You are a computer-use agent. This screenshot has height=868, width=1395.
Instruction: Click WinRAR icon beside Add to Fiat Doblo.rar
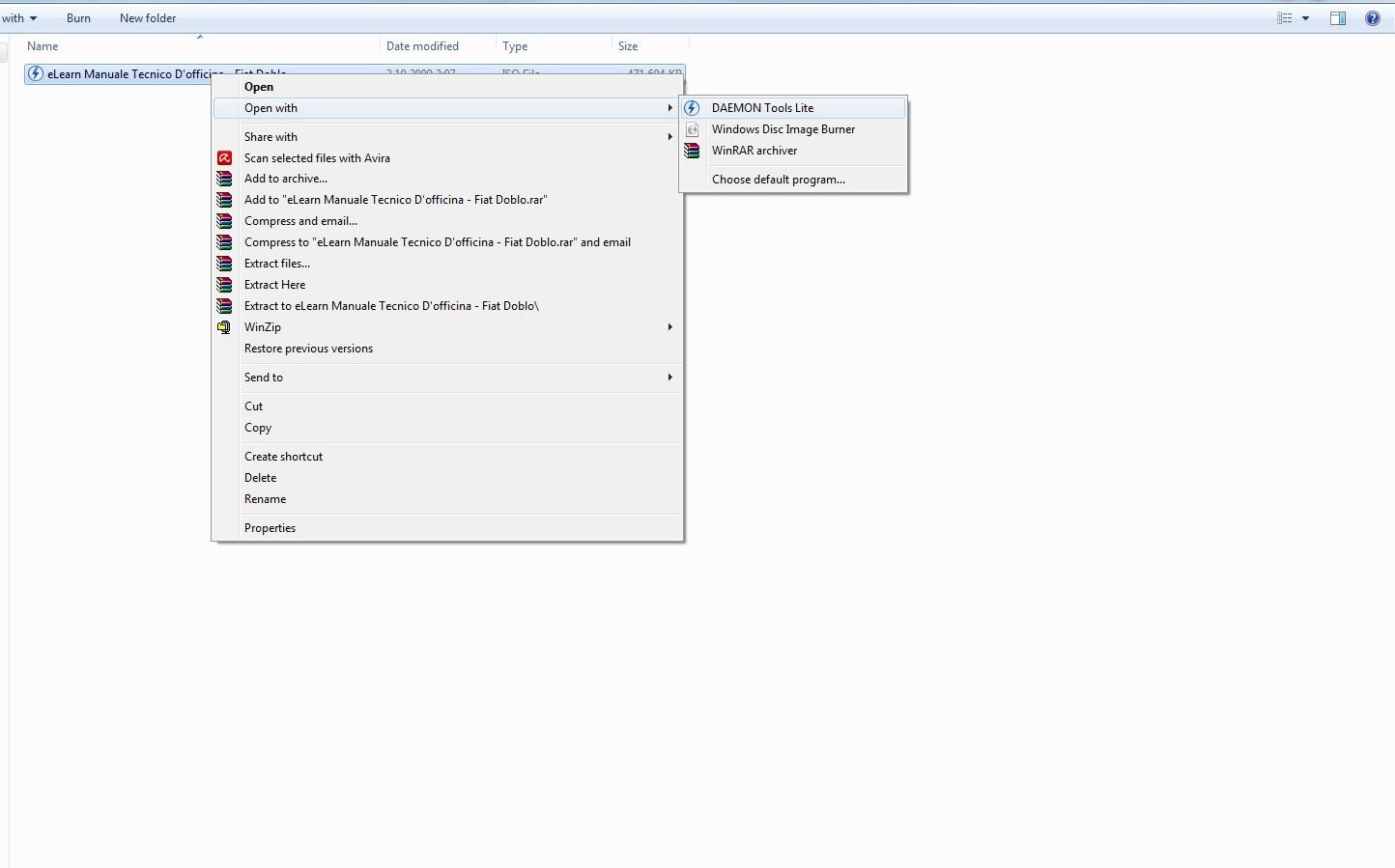[224, 200]
